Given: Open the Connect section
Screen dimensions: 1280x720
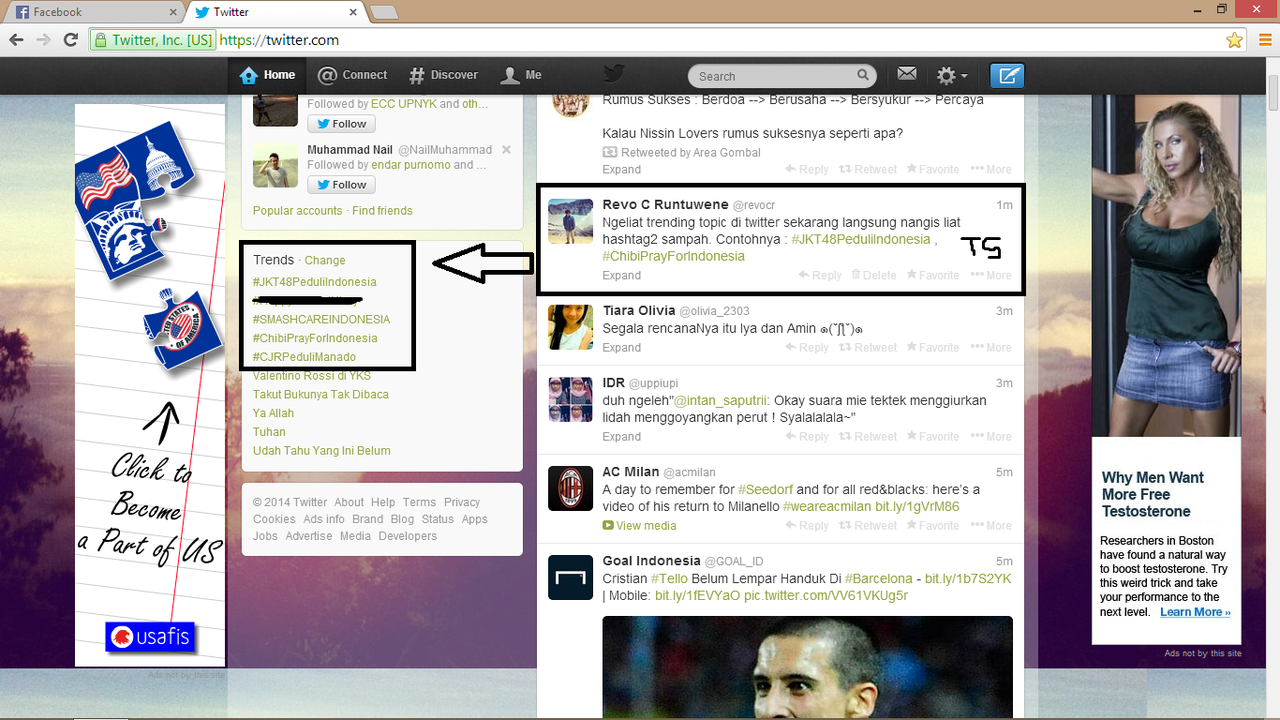Looking at the screenshot, I should click(352, 75).
